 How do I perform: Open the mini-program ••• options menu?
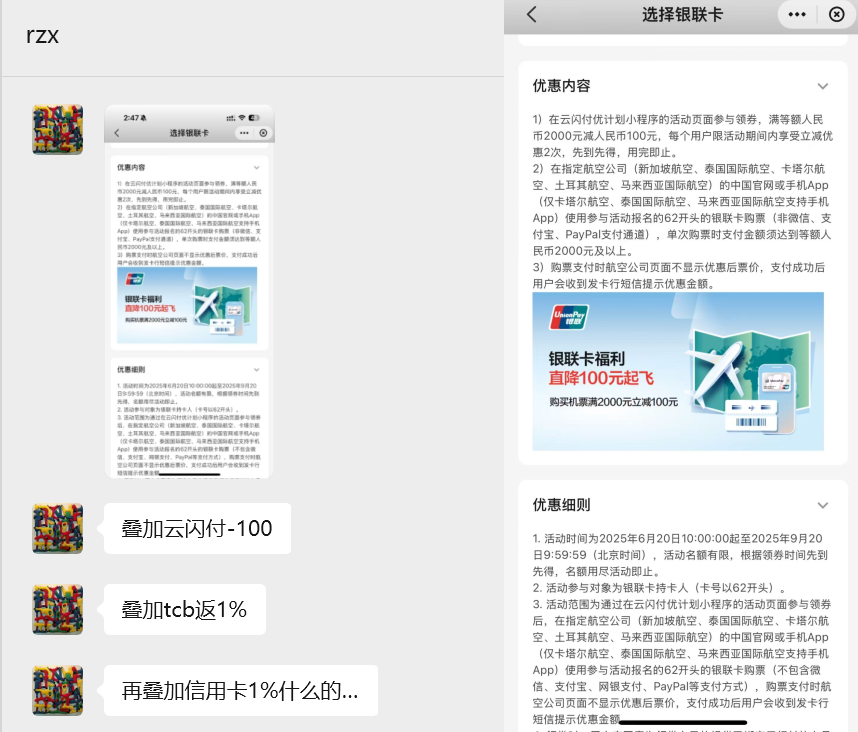(x=797, y=15)
